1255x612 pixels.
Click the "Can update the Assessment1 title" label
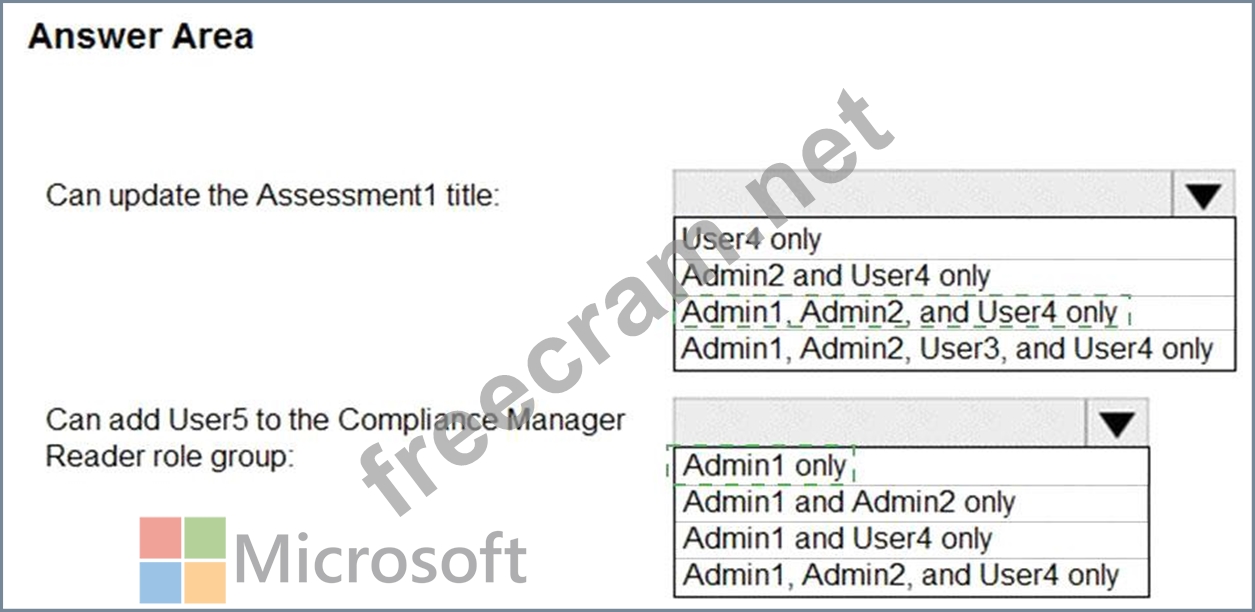272,195
